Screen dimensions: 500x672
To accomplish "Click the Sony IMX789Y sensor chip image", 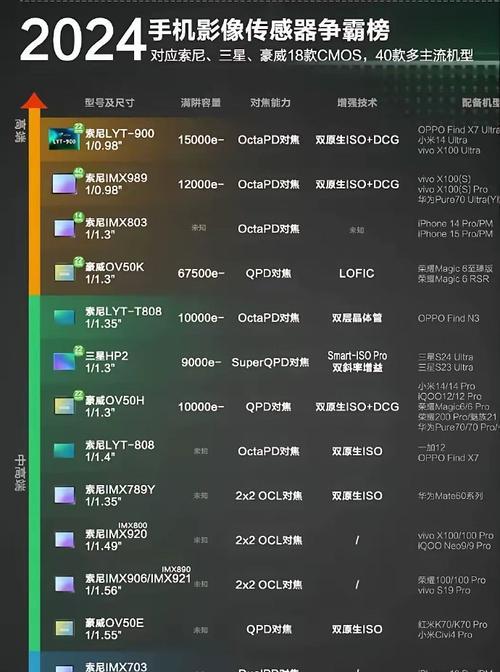I will tap(65, 495).
